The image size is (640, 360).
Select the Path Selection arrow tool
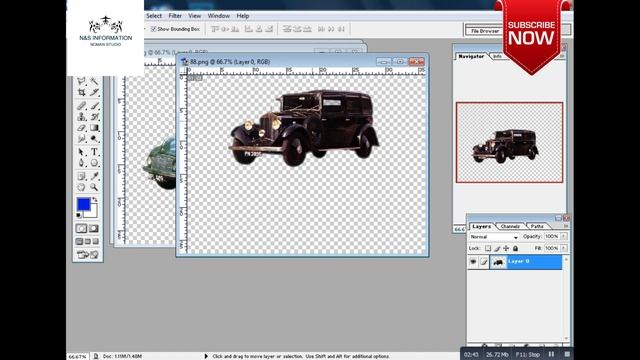(x=81, y=152)
